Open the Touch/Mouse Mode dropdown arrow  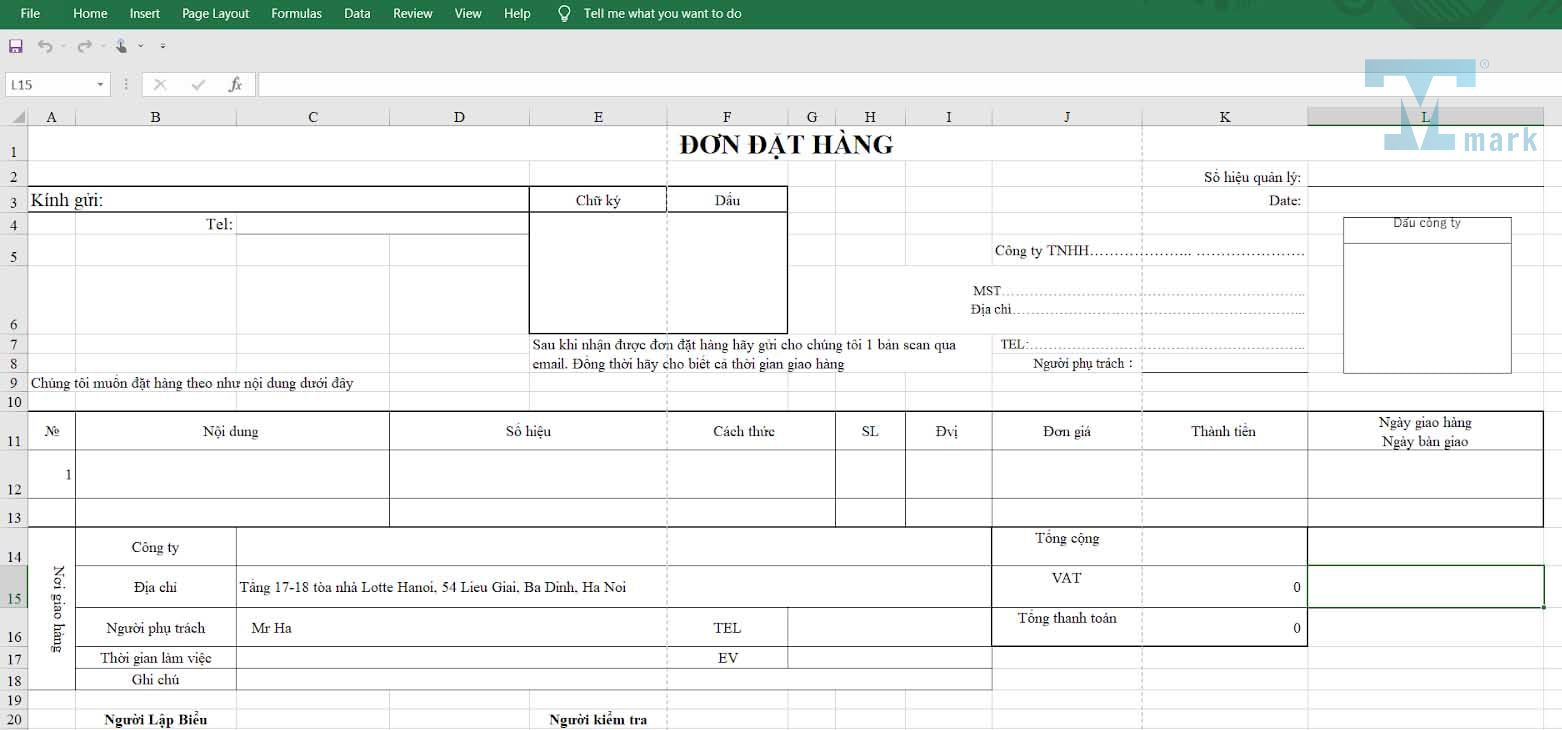point(141,46)
